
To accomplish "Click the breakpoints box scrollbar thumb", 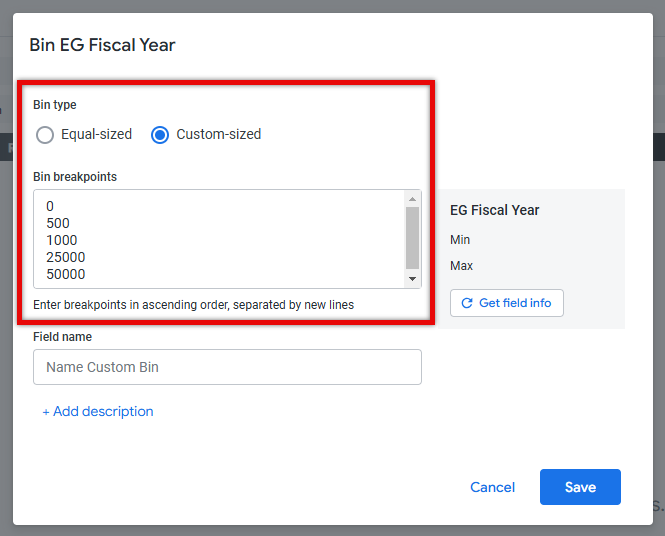I will 412,238.
